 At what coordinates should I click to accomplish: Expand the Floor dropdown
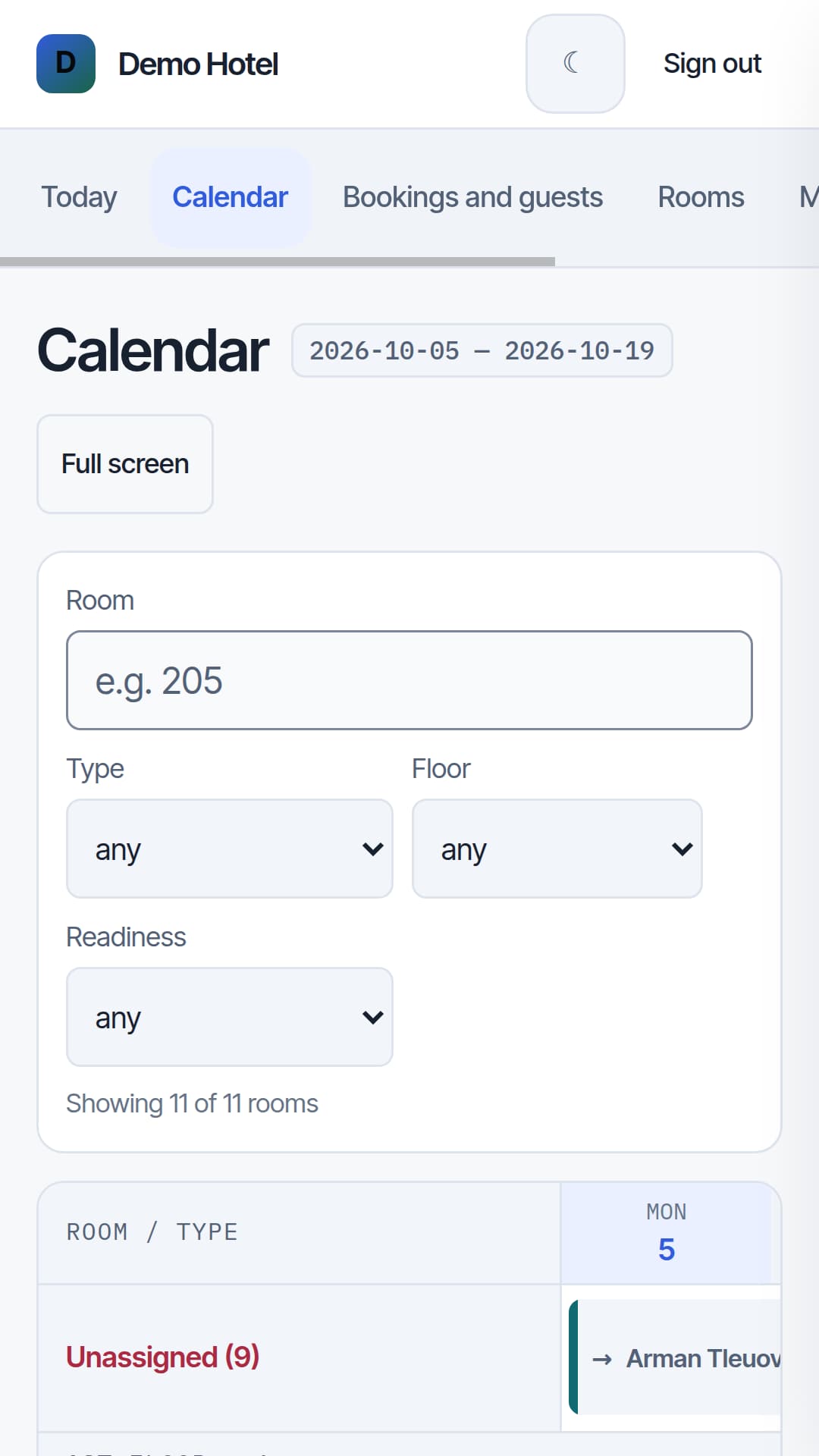click(557, 849)
